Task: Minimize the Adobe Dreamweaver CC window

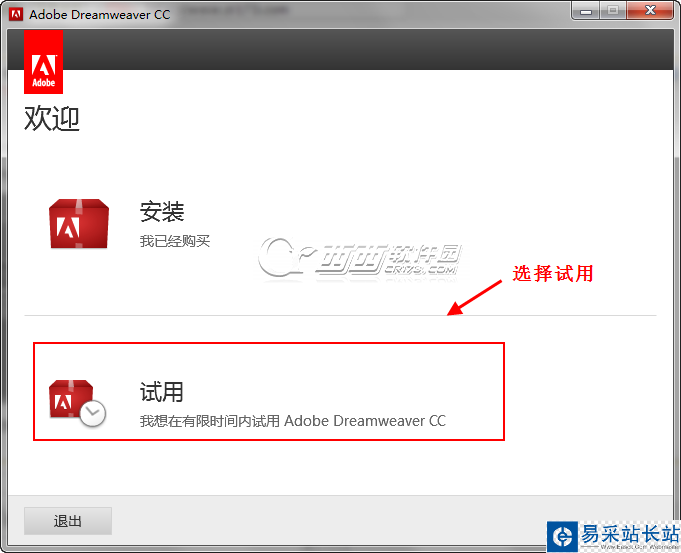Action: (586, 11)
